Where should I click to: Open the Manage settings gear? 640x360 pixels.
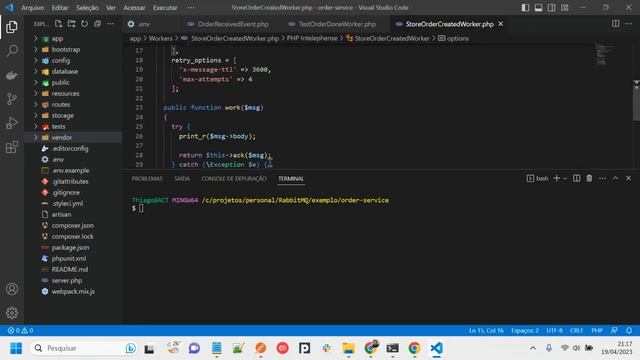(12, 313)
